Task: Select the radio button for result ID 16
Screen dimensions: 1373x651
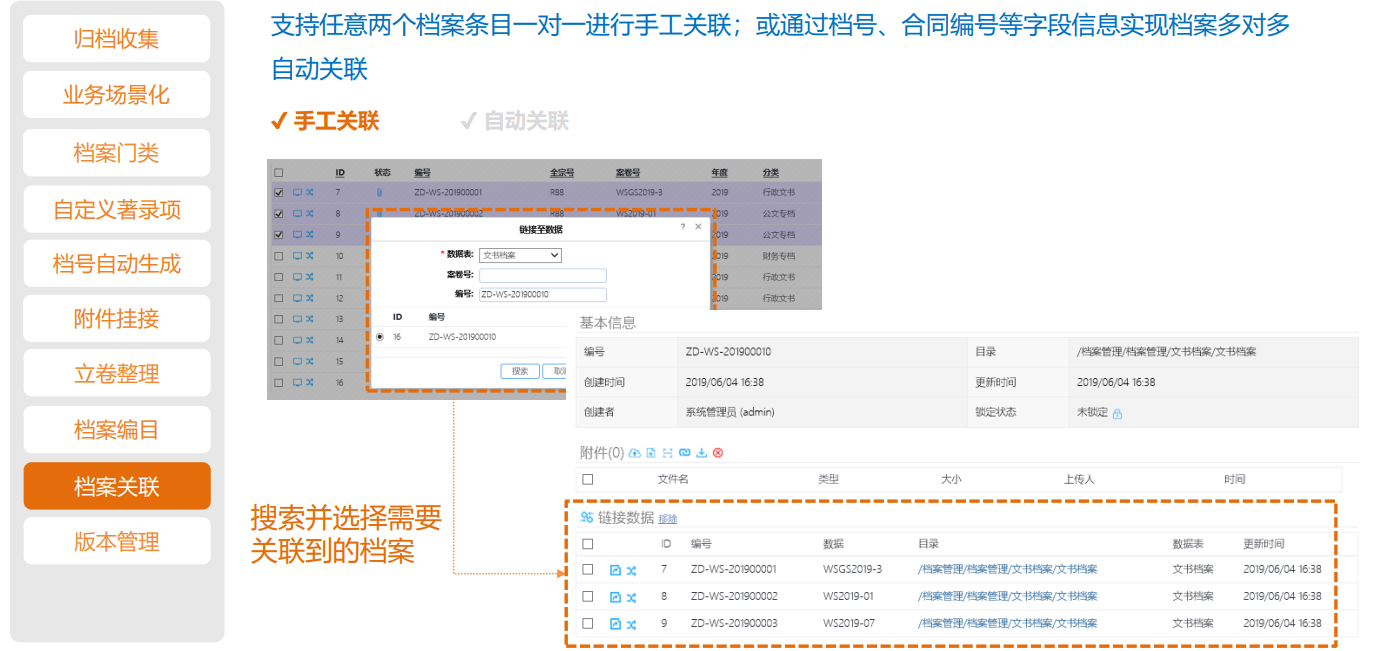Action: point(379,338)
